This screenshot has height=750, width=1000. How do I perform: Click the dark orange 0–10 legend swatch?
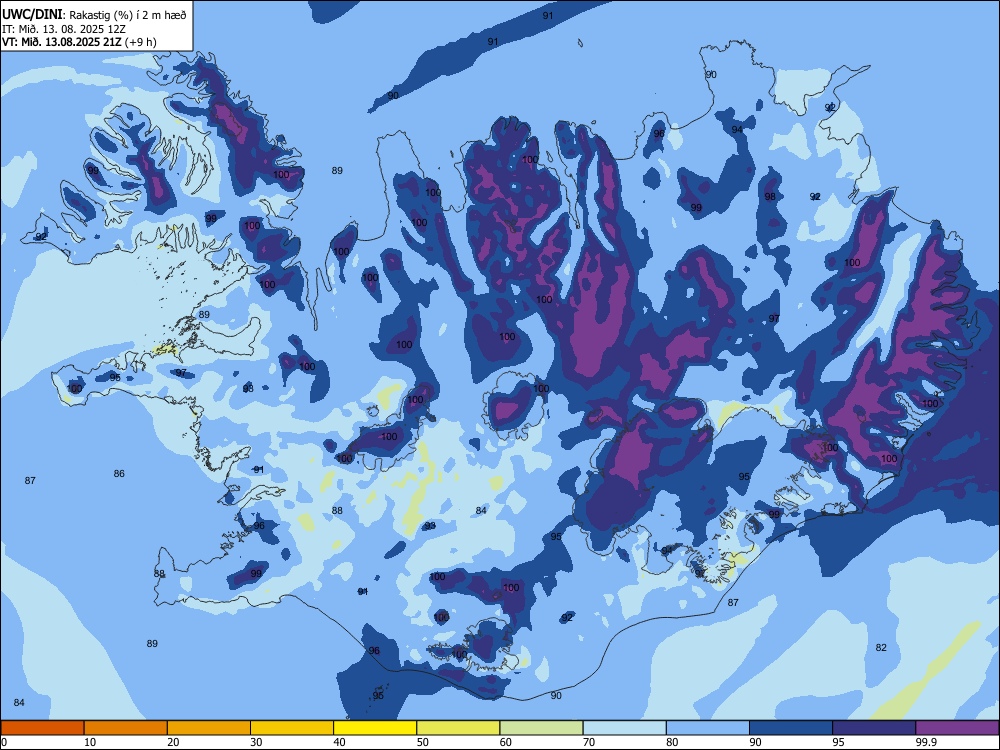pyautogui.click(x=42, y=728)
